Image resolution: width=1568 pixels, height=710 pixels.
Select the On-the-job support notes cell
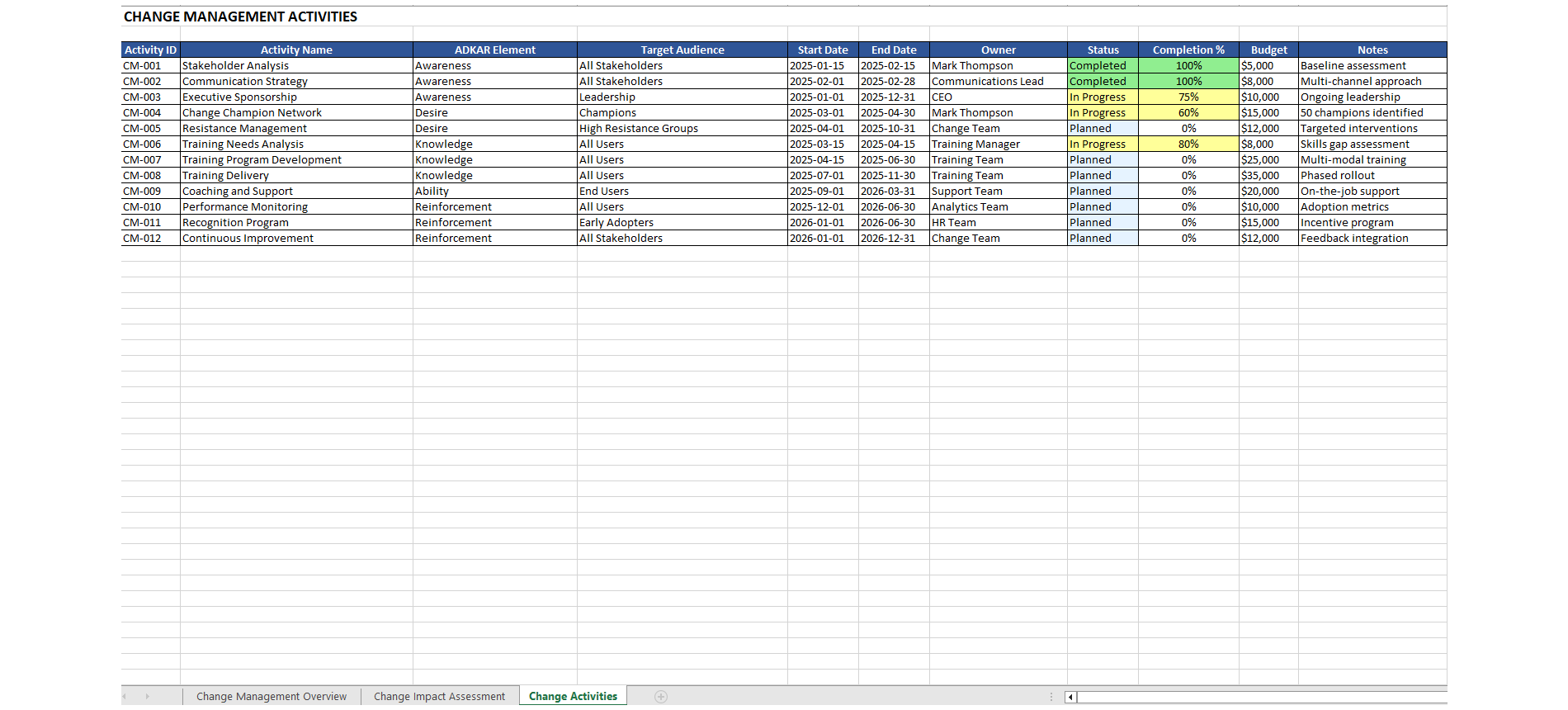tap(1372, 192)
